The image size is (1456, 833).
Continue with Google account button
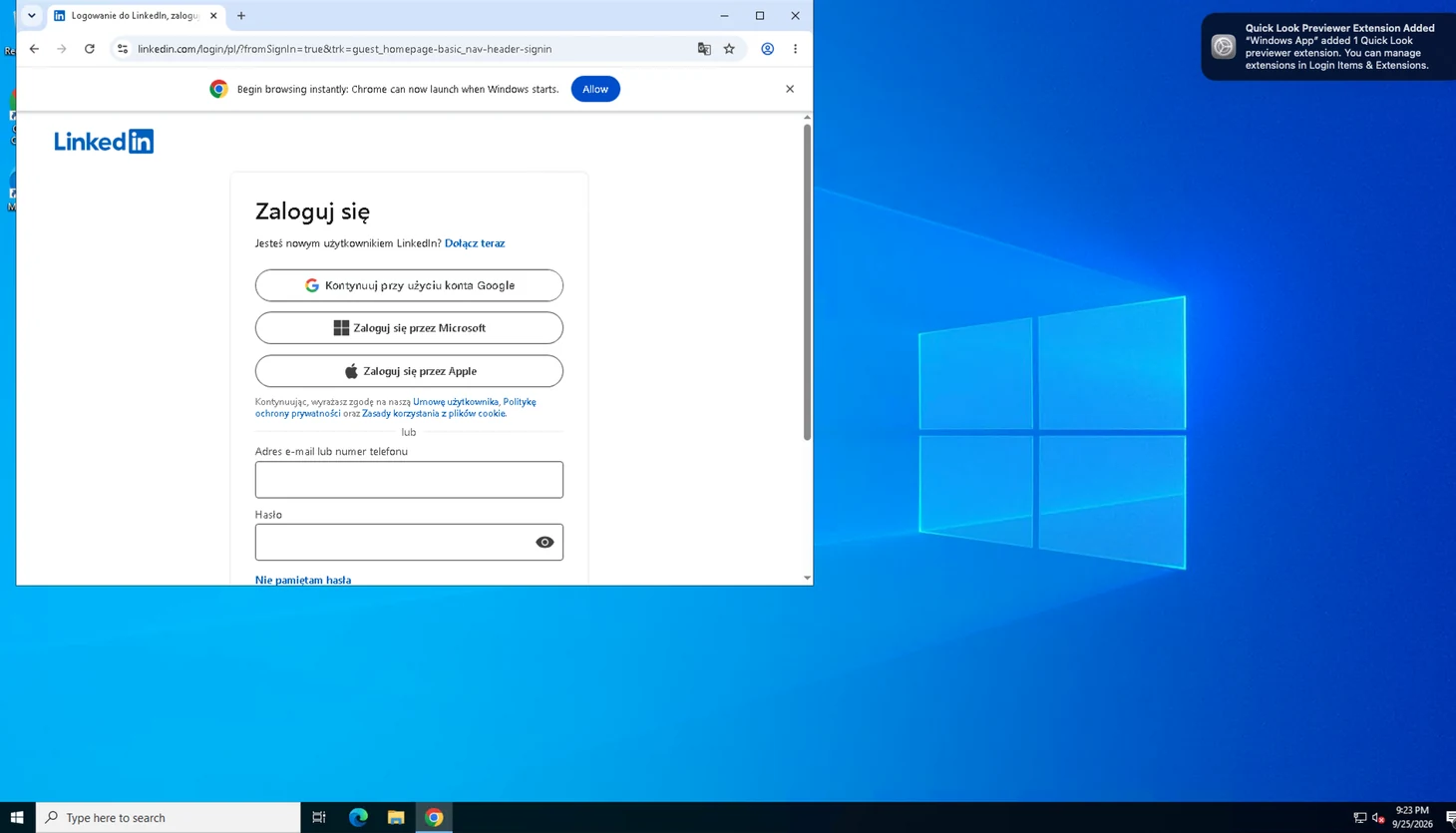[409, 285]
